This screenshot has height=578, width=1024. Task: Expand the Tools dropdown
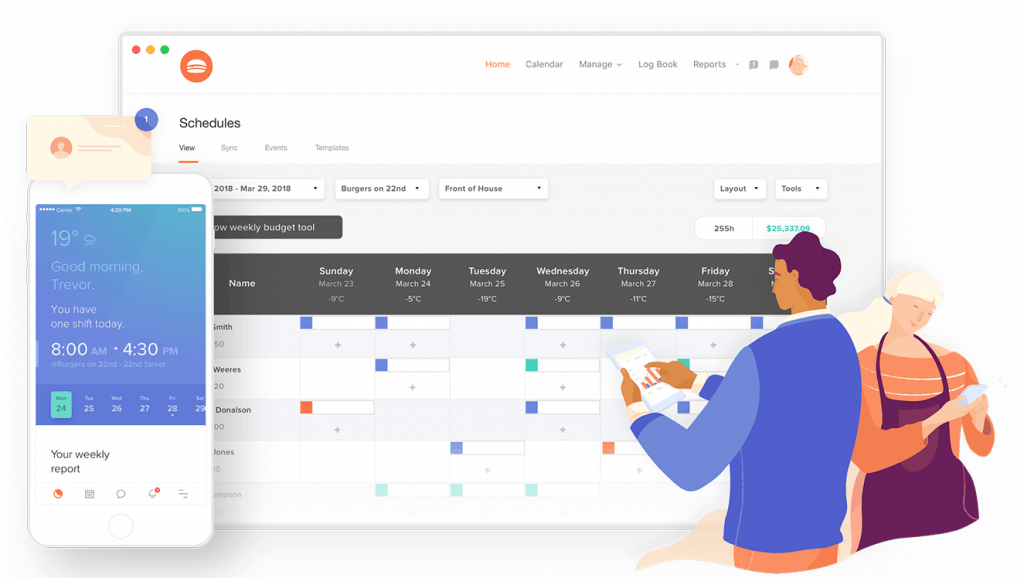click(800, 189)
